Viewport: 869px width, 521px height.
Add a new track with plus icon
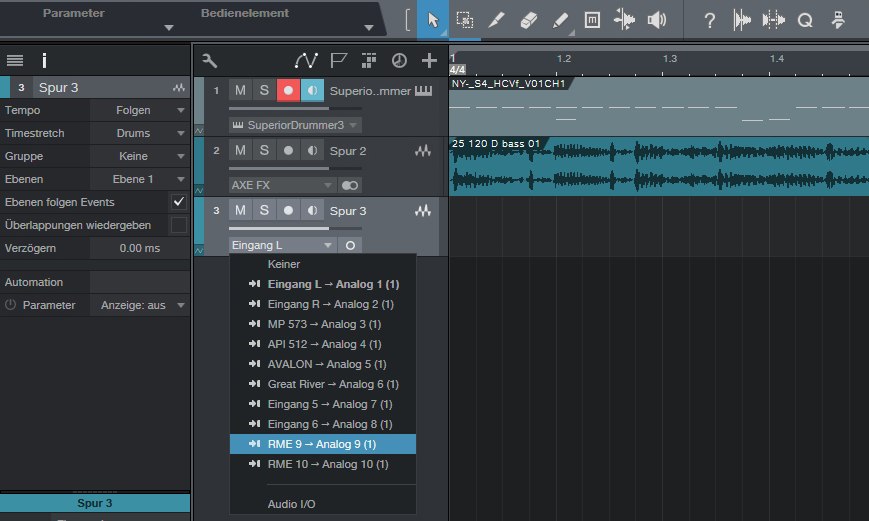pyautogui.click(x=429, y=60)
